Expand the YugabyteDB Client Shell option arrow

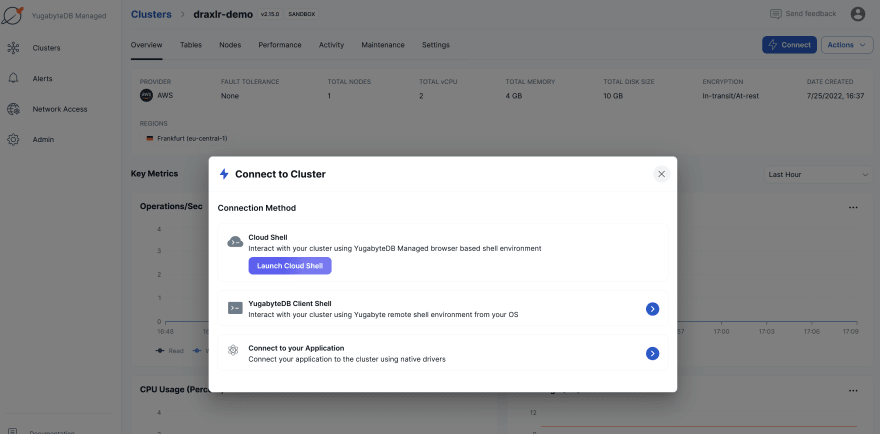click(652, 309)
